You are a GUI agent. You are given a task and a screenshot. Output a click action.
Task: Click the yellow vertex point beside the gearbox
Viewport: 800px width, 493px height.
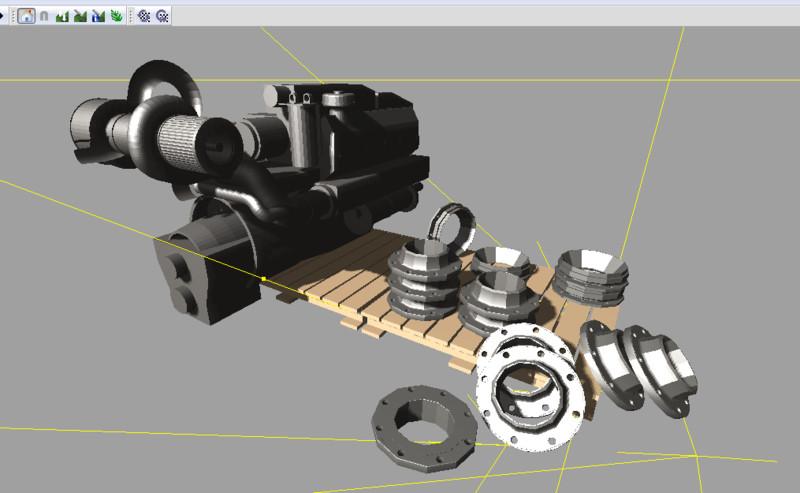[x=263, y=279]
